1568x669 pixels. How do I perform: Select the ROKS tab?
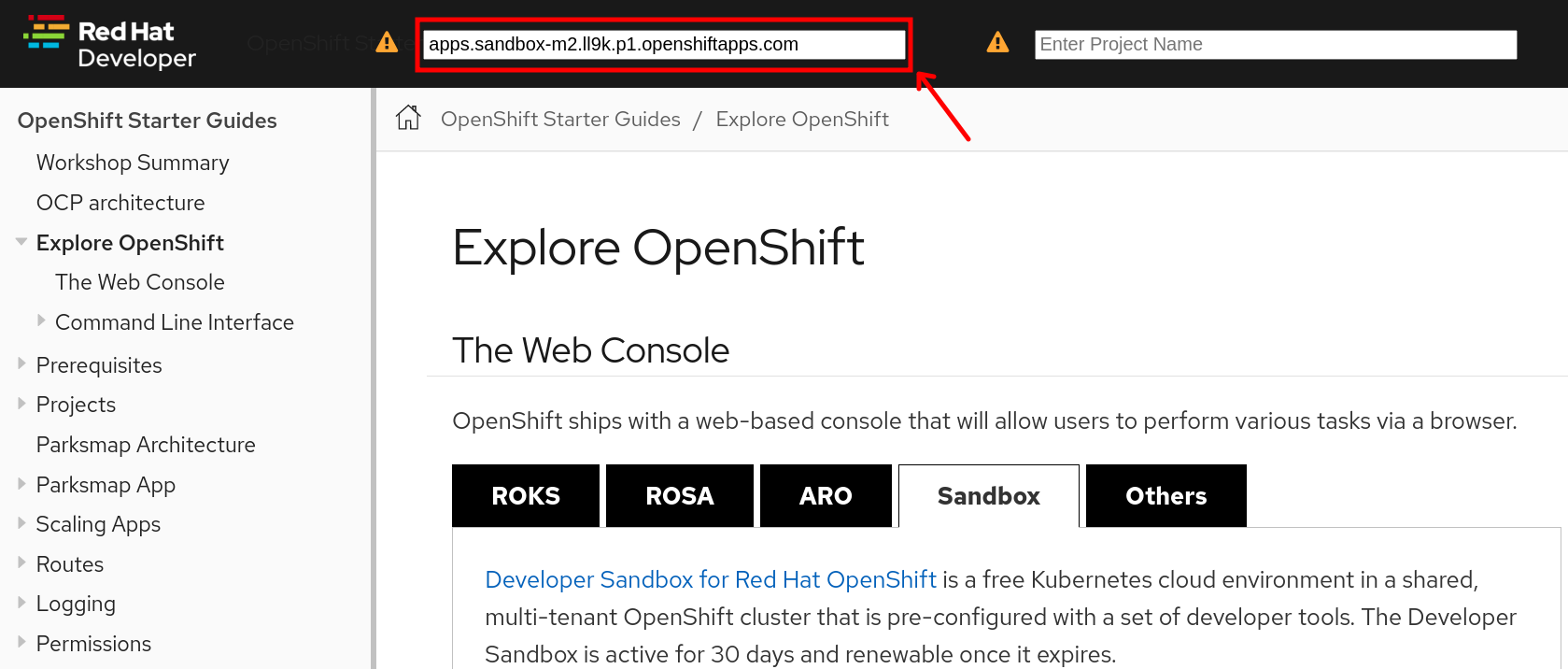point(526,495)
